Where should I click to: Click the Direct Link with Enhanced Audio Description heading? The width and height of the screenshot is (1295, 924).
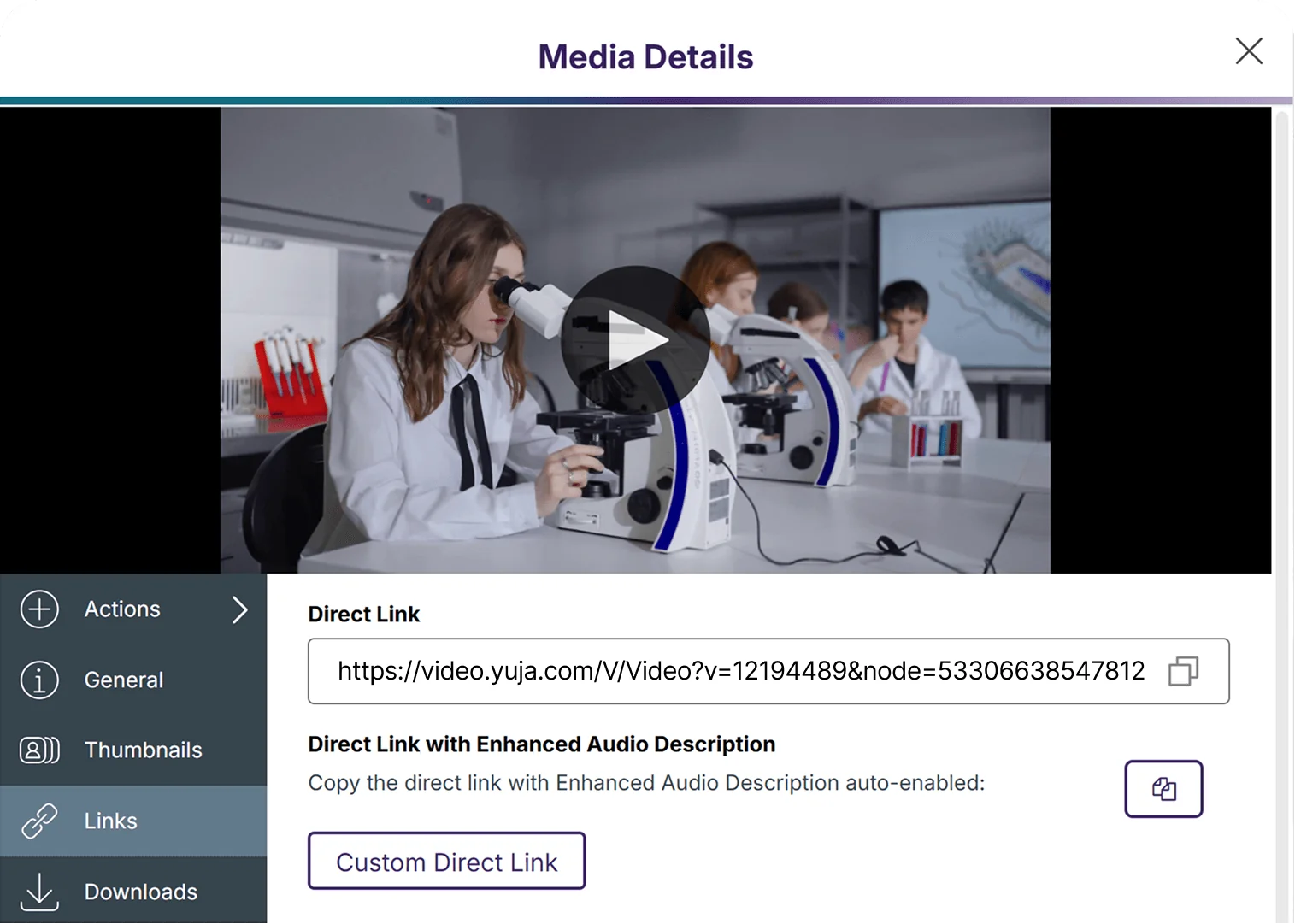pyautogui.click(x=541, y=744)
